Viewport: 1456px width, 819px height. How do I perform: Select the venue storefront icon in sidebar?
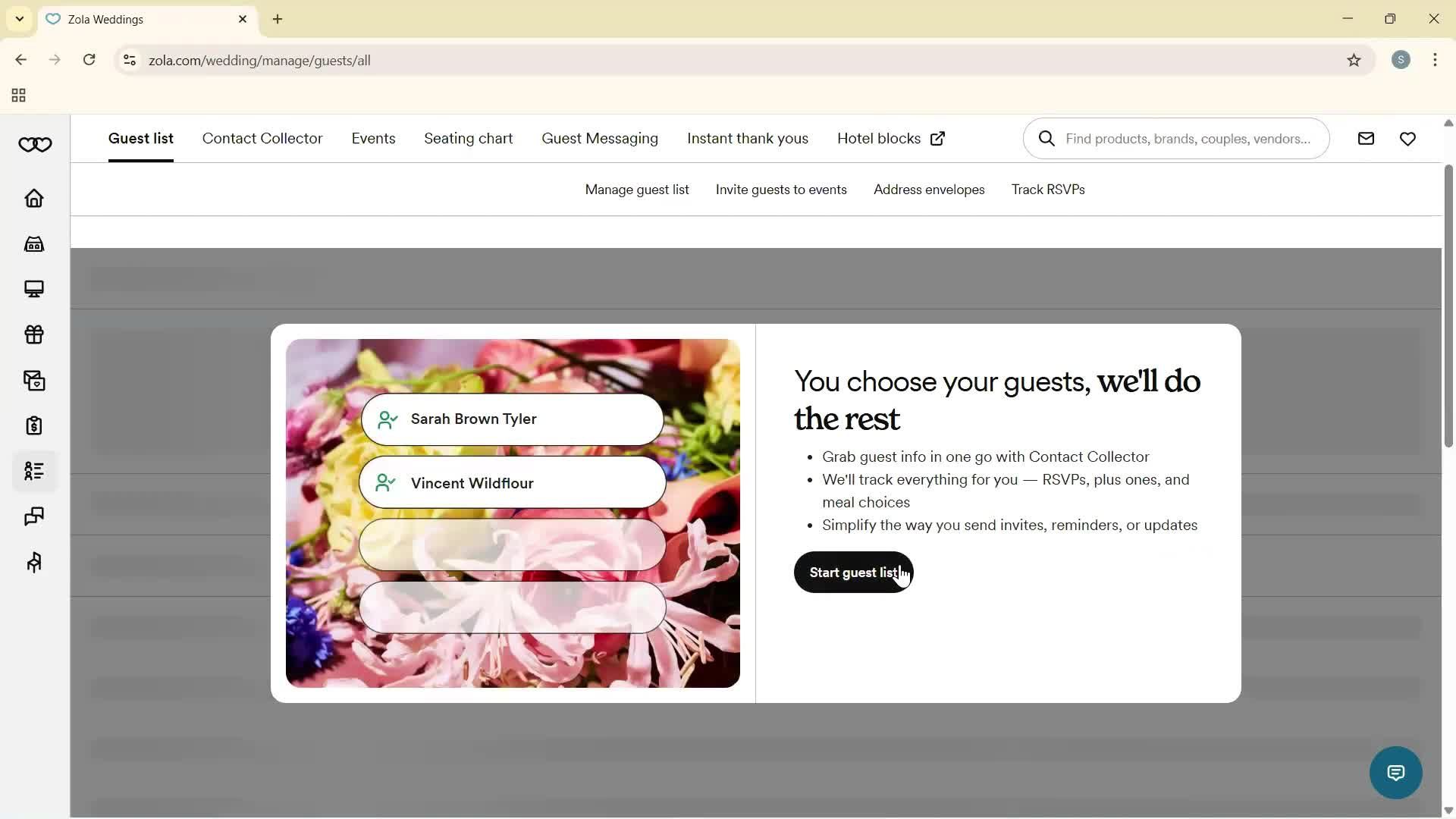(34, 243)
